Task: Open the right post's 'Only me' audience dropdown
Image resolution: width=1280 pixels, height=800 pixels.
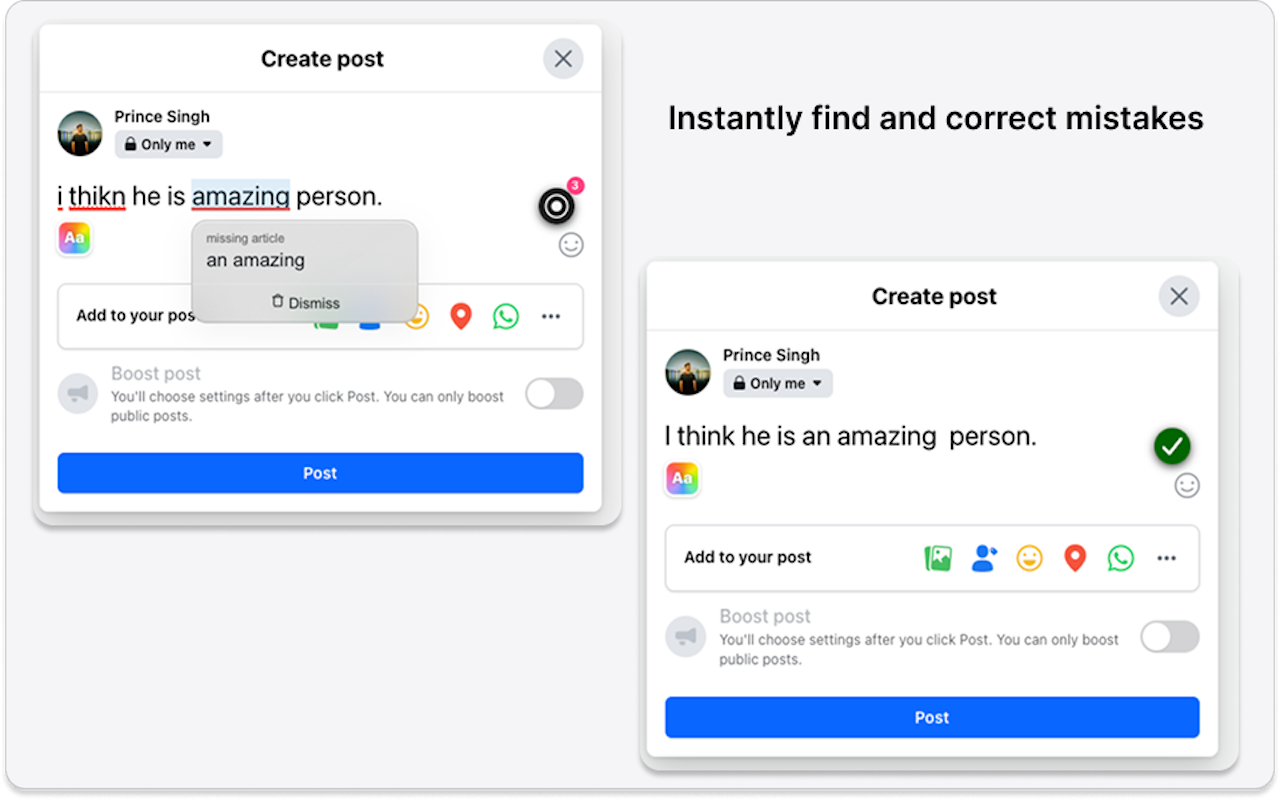Action: tap(778, 383)
